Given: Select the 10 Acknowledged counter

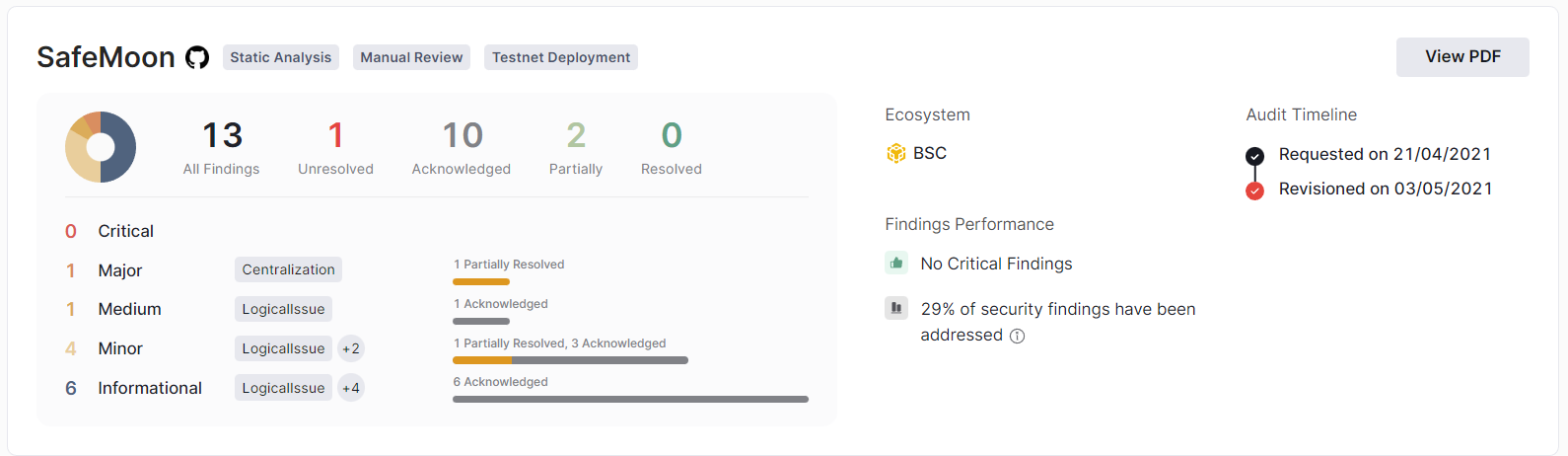Looking at the screenshot, I should 462,147.
